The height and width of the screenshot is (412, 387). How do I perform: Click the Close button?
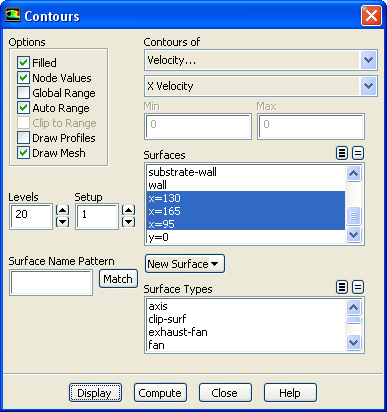point(225,393)
